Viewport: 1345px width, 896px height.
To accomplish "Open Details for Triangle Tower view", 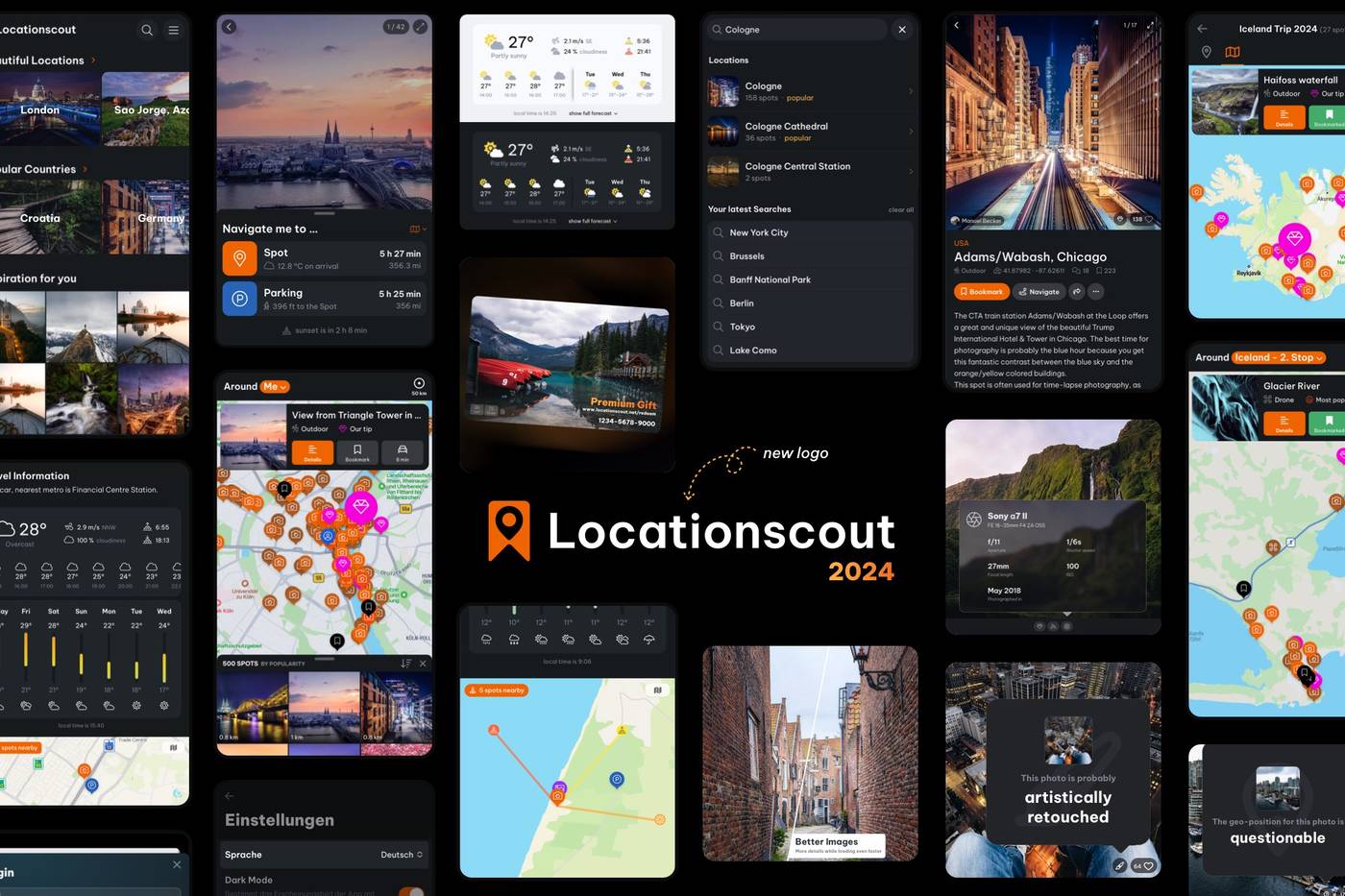I will pos(312,453).
